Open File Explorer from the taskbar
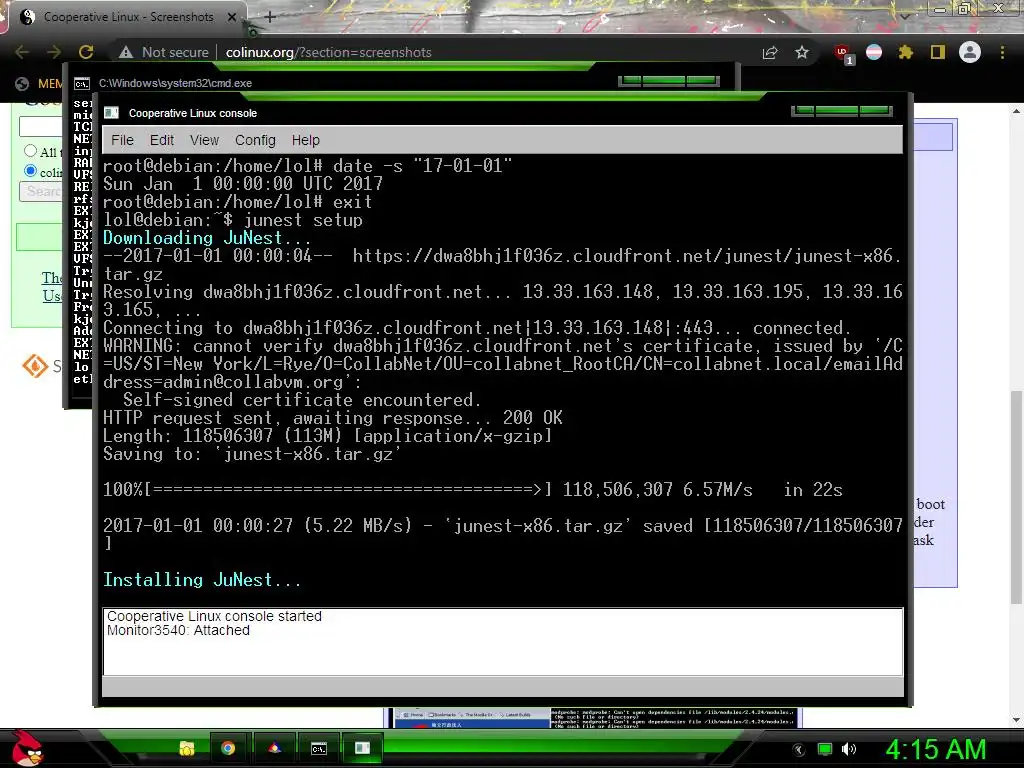1024x768 pixels. pyautogui.click(x=187, y=748)
